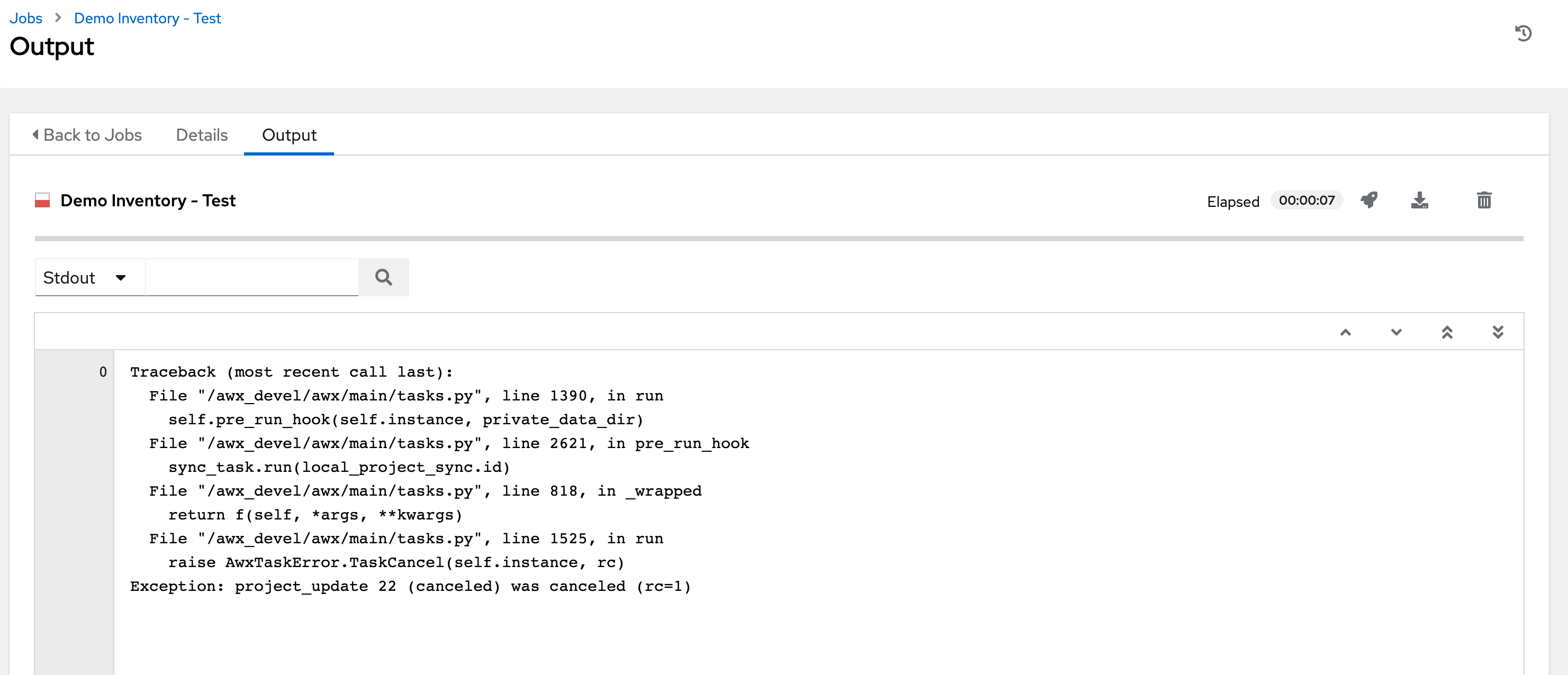
Task: Focus the output search text field
Action: pos(252,277)
